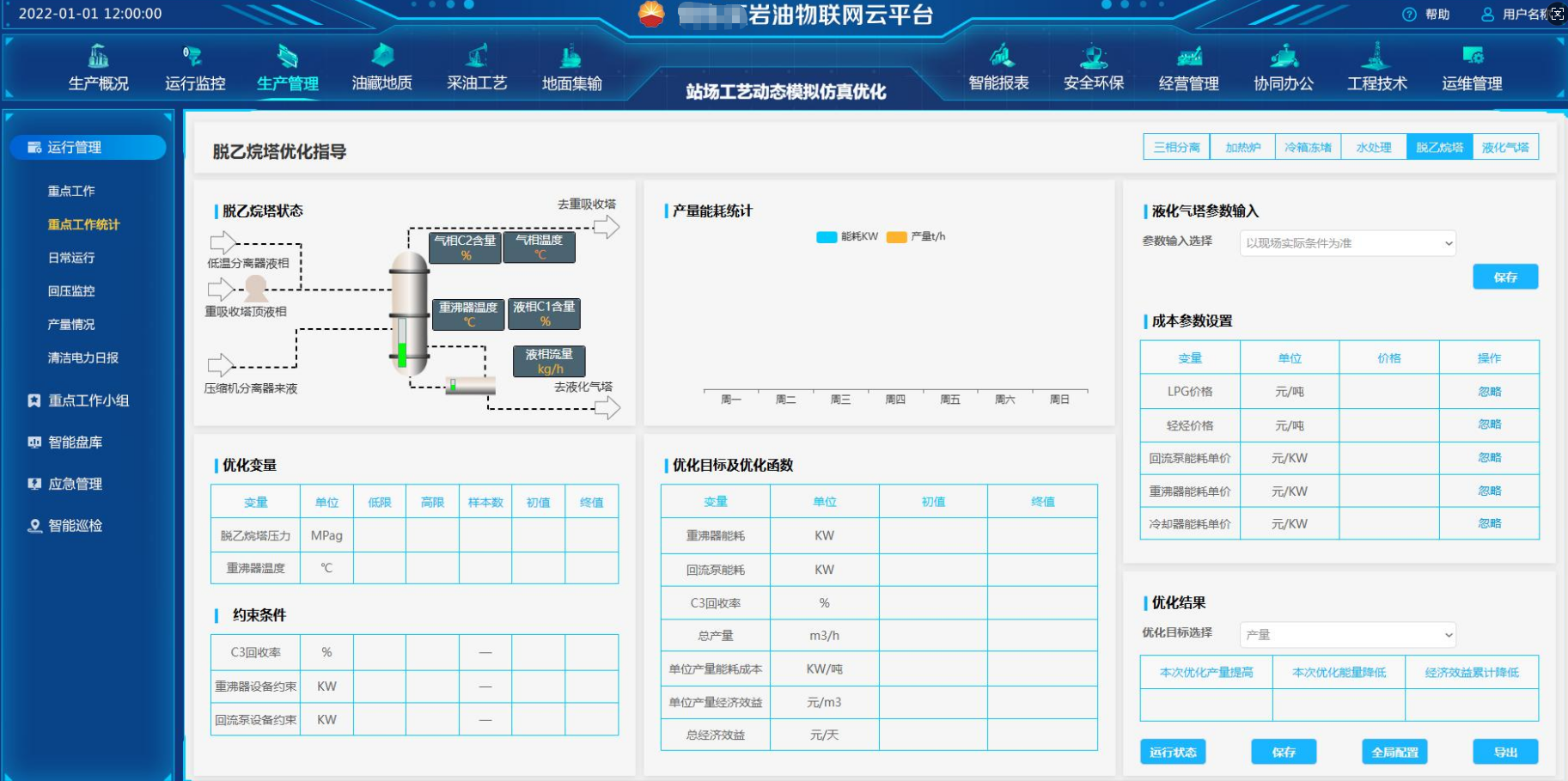Click the LPG价格 price input cell
1568x781 pixels.
coord(1388,392)
